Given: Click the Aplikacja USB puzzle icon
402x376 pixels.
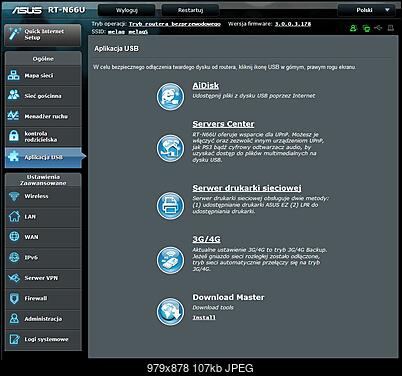Looking at the screenshot, I should tap(14, 157).
